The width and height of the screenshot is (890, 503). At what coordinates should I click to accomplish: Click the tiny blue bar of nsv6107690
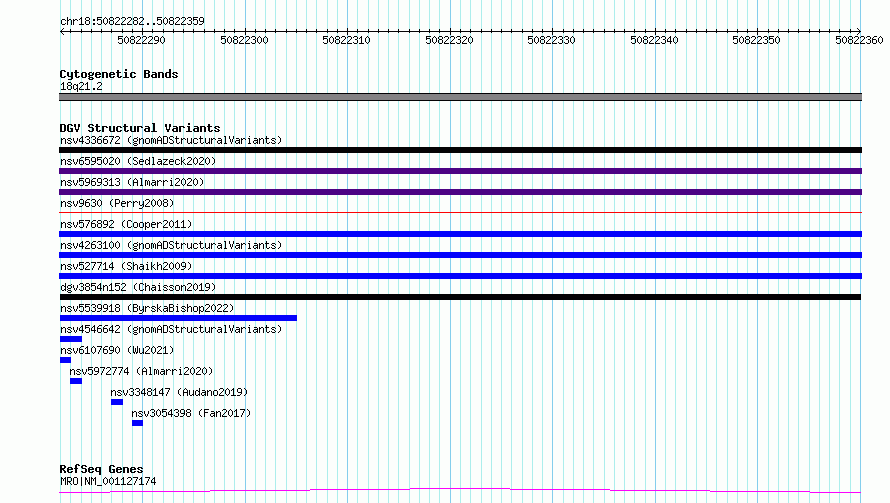click(65, 360)
